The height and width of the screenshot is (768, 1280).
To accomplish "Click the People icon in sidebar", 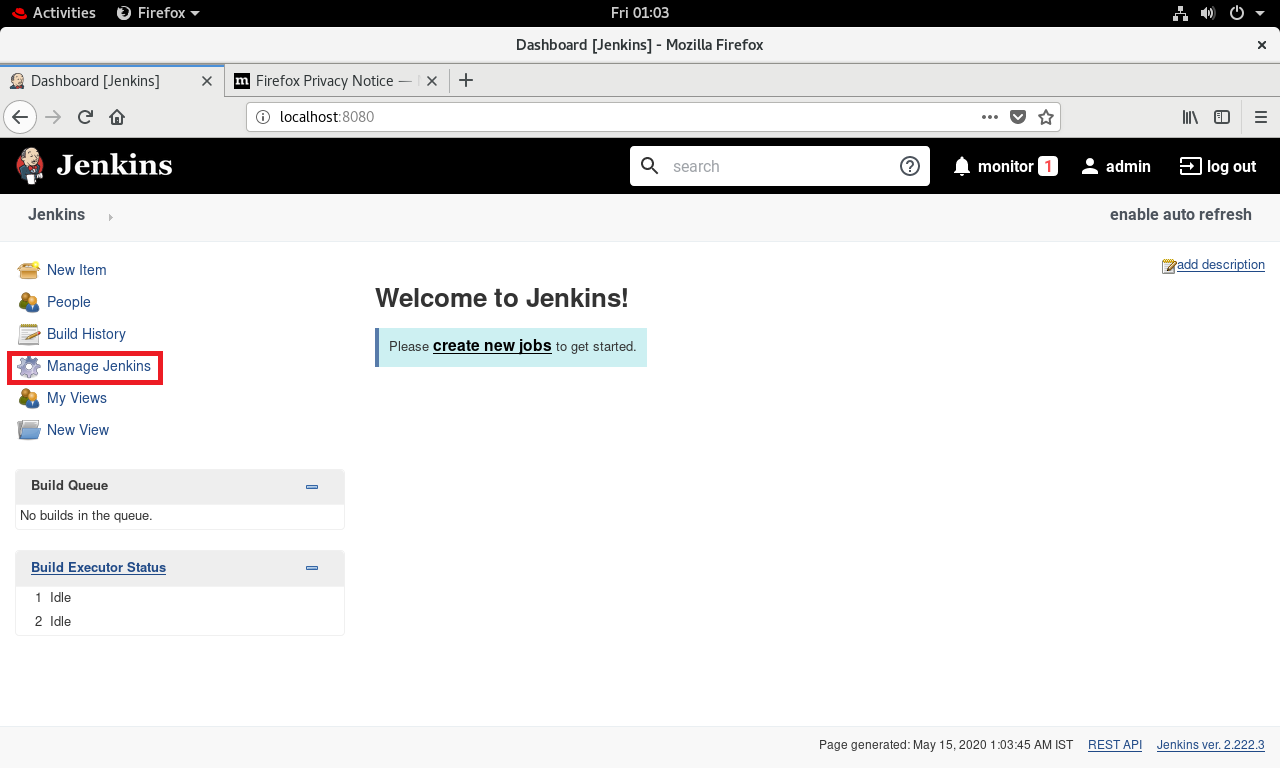I will coord(29,302).
